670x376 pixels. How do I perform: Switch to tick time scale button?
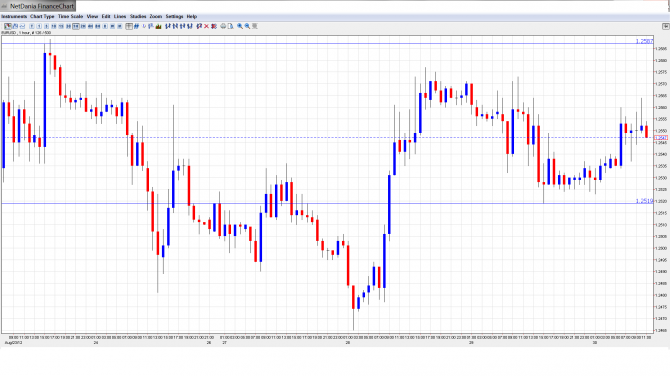(x=32, y=26)
